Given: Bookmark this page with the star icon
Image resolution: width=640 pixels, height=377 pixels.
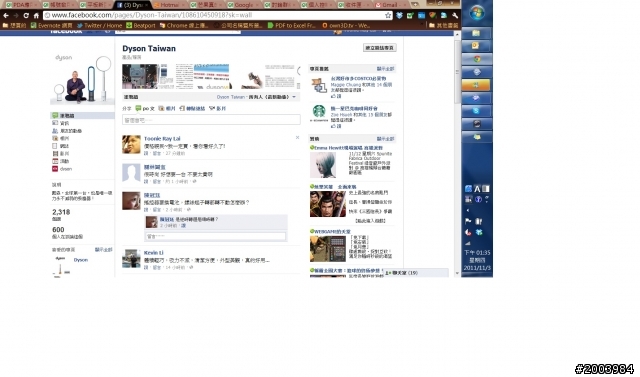Looking at the screenshot, I should [x=388, y=15].
